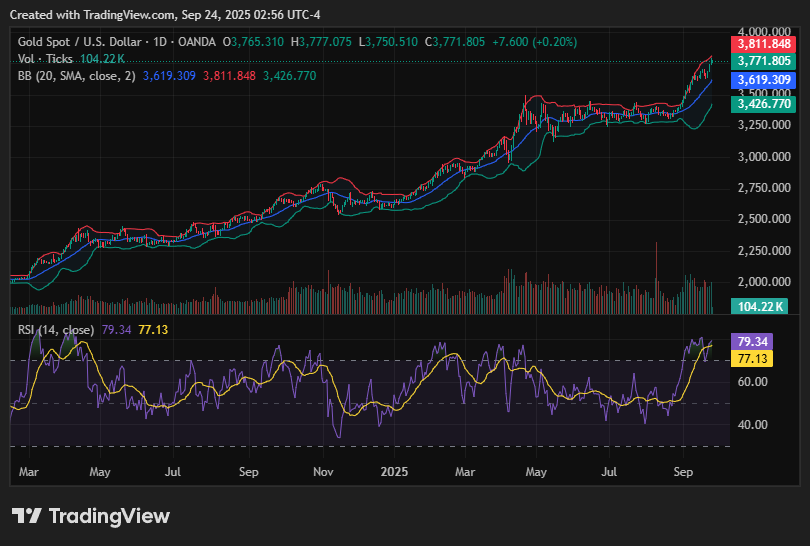Click the close value C3,771.805

click(455, 42)
